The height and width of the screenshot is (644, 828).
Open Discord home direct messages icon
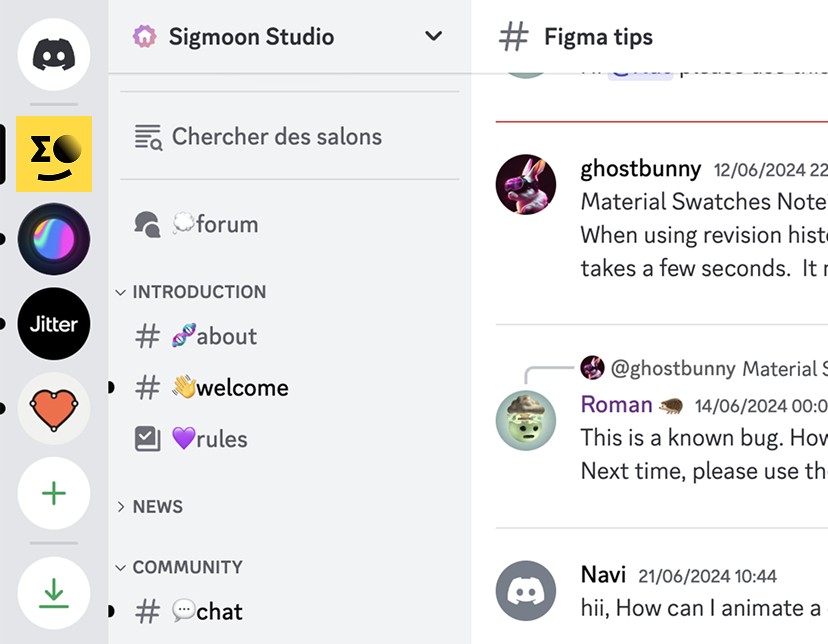(x=54, y=54)
